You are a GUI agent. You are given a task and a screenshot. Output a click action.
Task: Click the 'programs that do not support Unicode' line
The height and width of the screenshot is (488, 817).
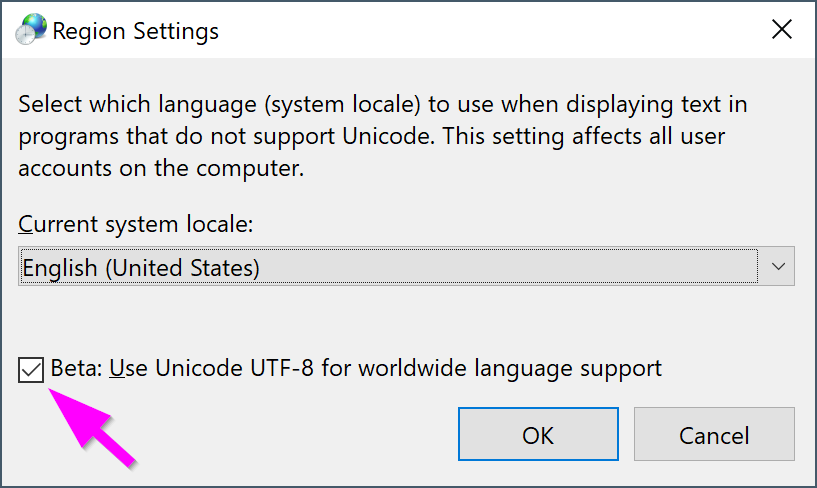click(x=226, y=136)
